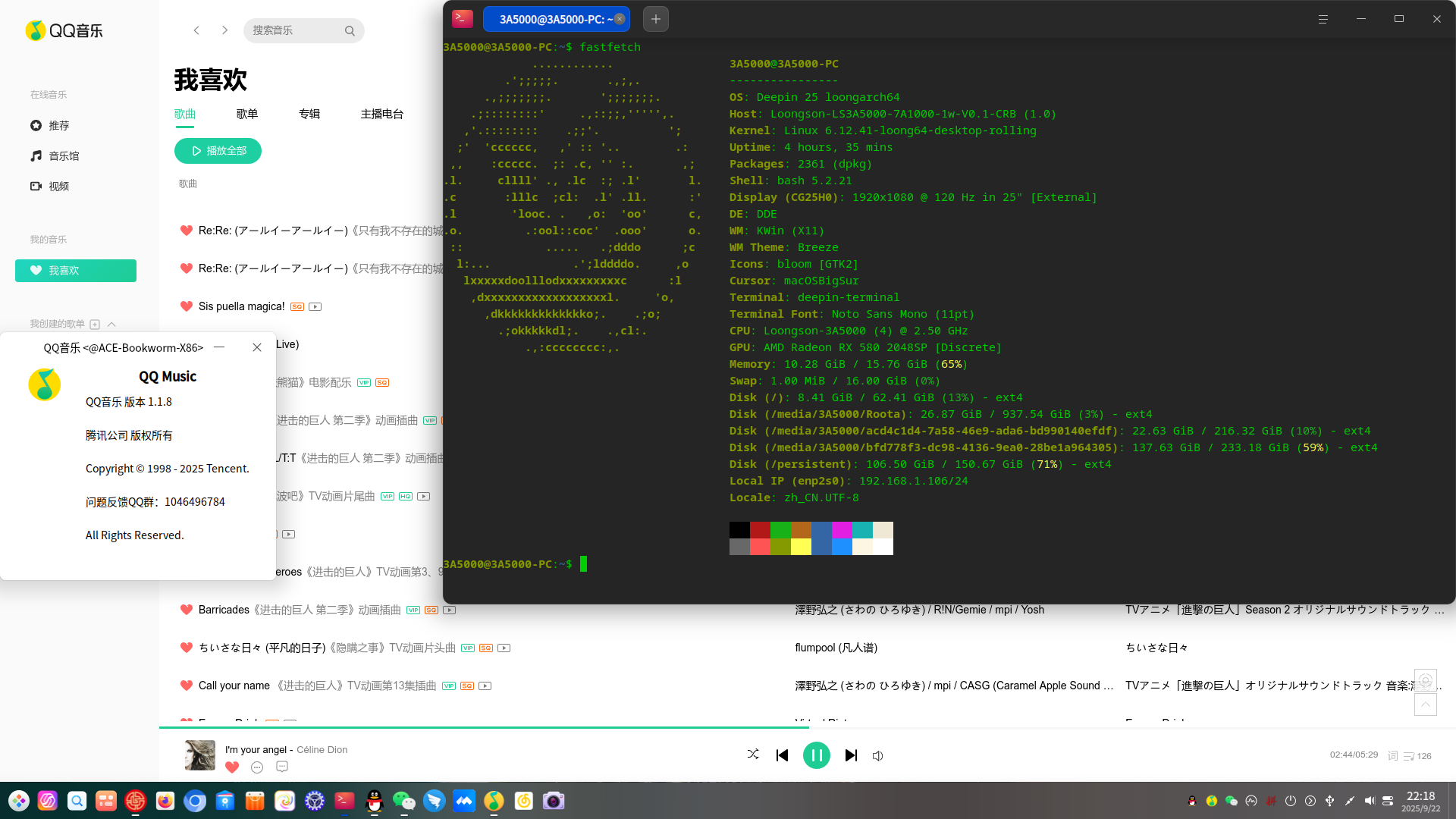Unlike the song Sis puella magica!
1456x819 pixels.
(x=187, y=306)
